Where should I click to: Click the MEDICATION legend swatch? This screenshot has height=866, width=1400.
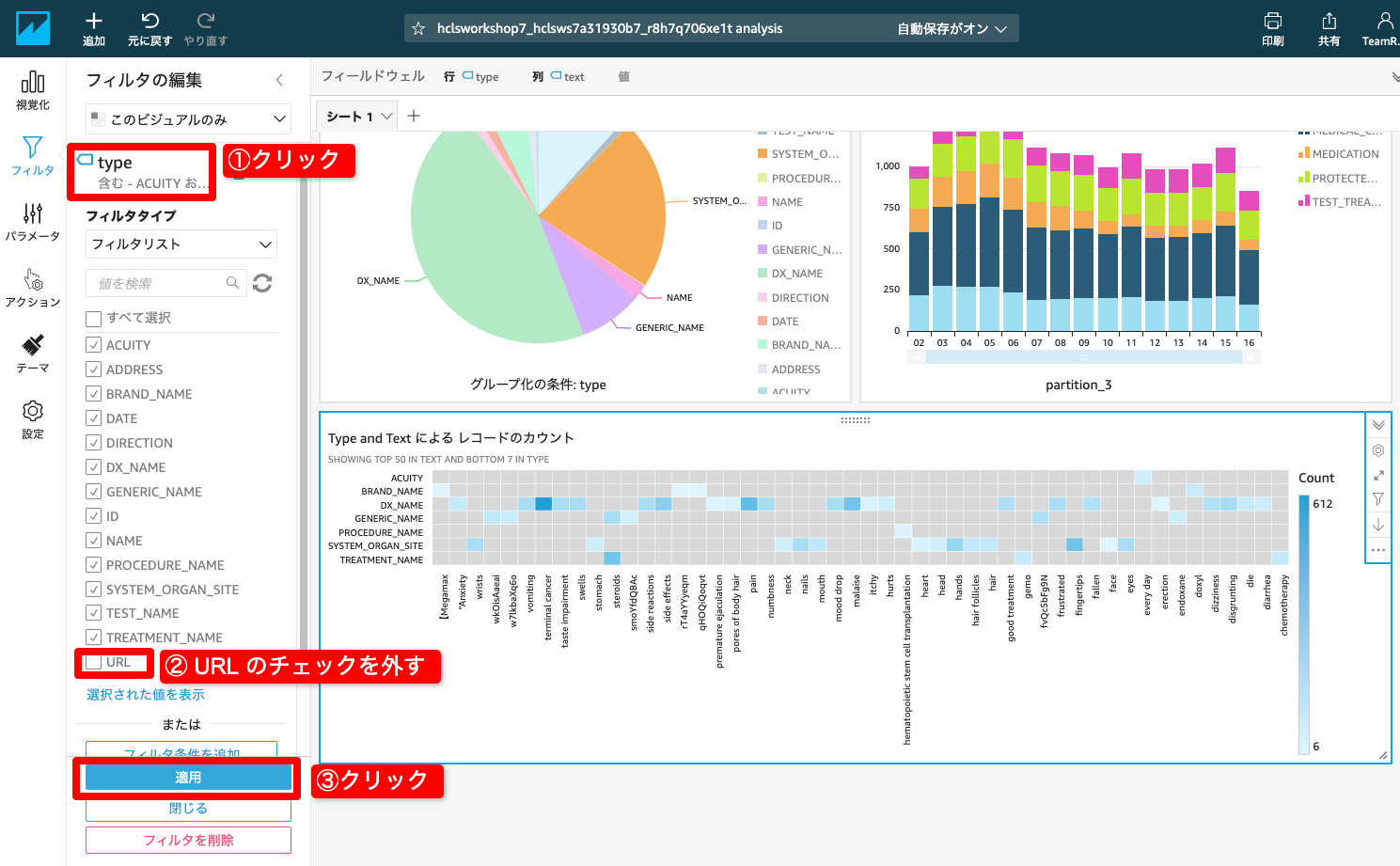(x=1304, y=153)
